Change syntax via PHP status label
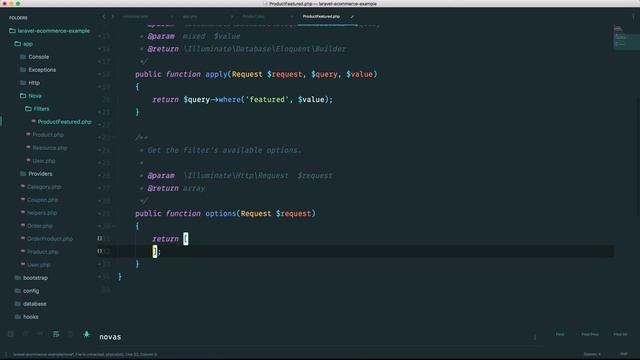Image resolution: width=640 pixels, height=360 pixels. pos(624,354)
